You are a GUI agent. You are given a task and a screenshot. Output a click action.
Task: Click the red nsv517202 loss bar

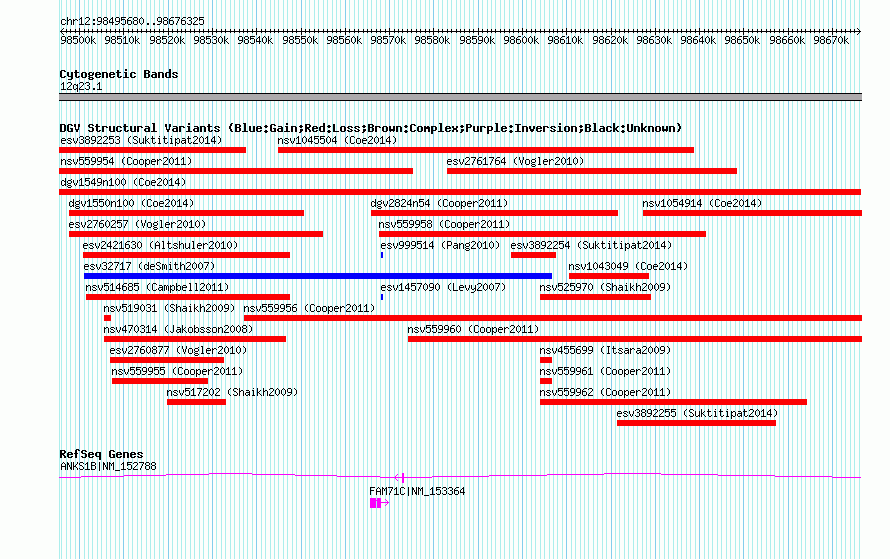[x=196, y=402]
